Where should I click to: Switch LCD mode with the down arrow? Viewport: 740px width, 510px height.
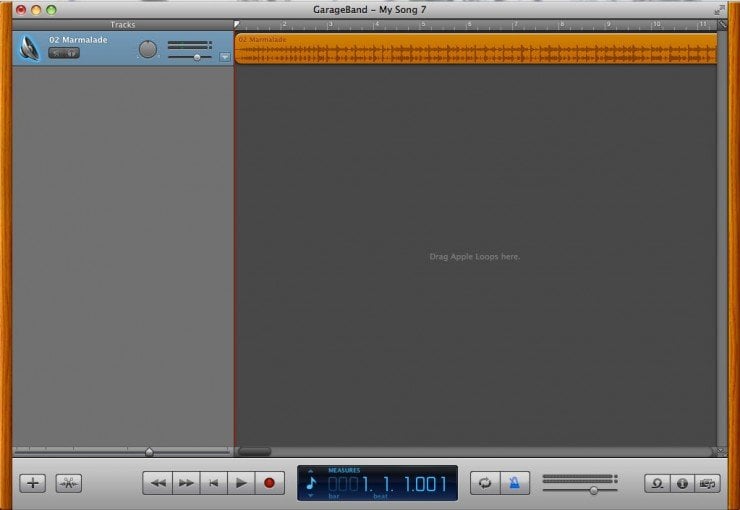(x=311, y=495)
